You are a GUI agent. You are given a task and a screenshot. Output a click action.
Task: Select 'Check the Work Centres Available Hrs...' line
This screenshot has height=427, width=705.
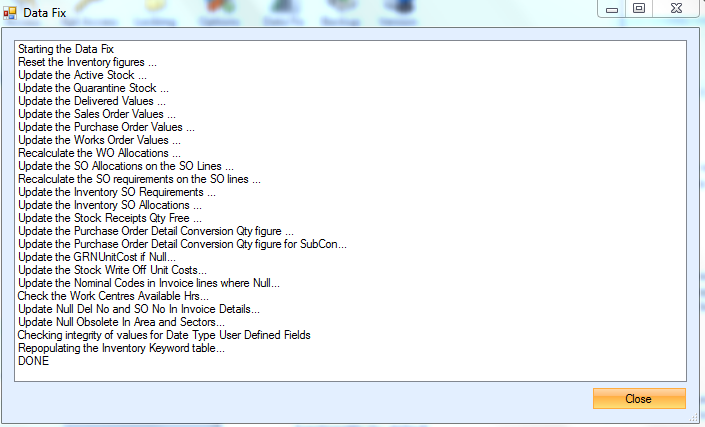113,296
